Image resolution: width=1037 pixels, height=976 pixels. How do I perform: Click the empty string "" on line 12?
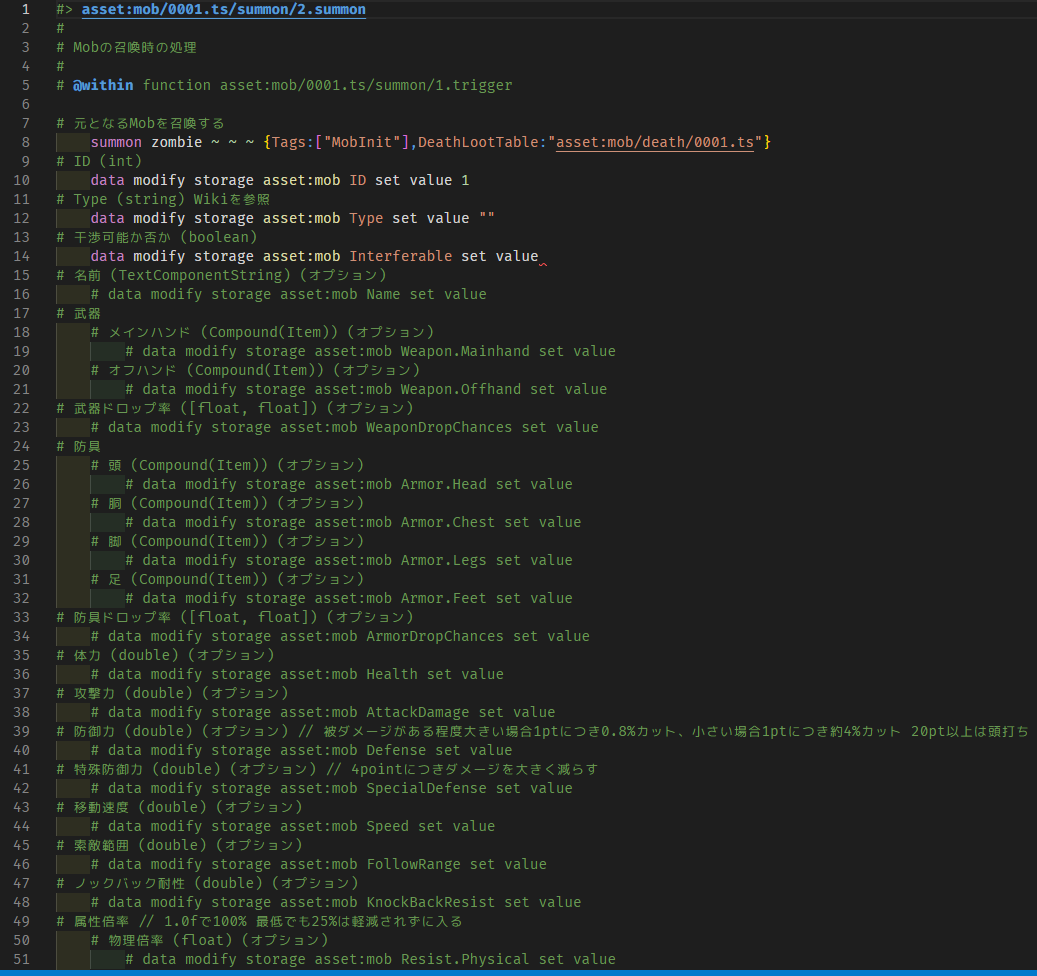click(x=486, y=218)
